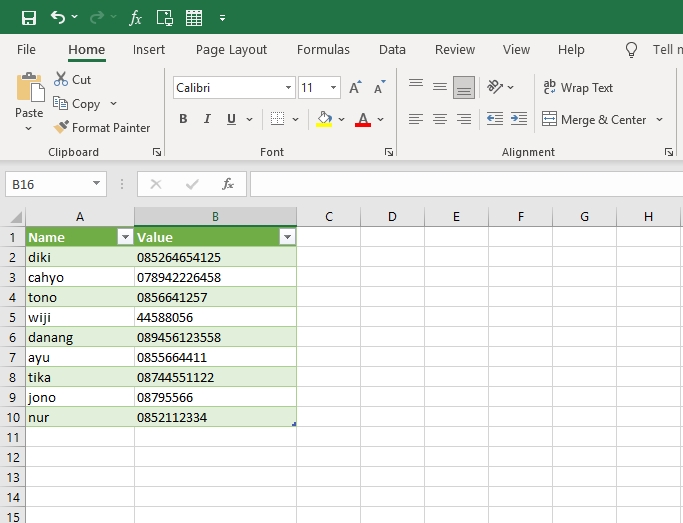Open the Calibri font name dropdown
Image resolution: width=683 pixels, height=523 pixels.
(x=288, y=88)
